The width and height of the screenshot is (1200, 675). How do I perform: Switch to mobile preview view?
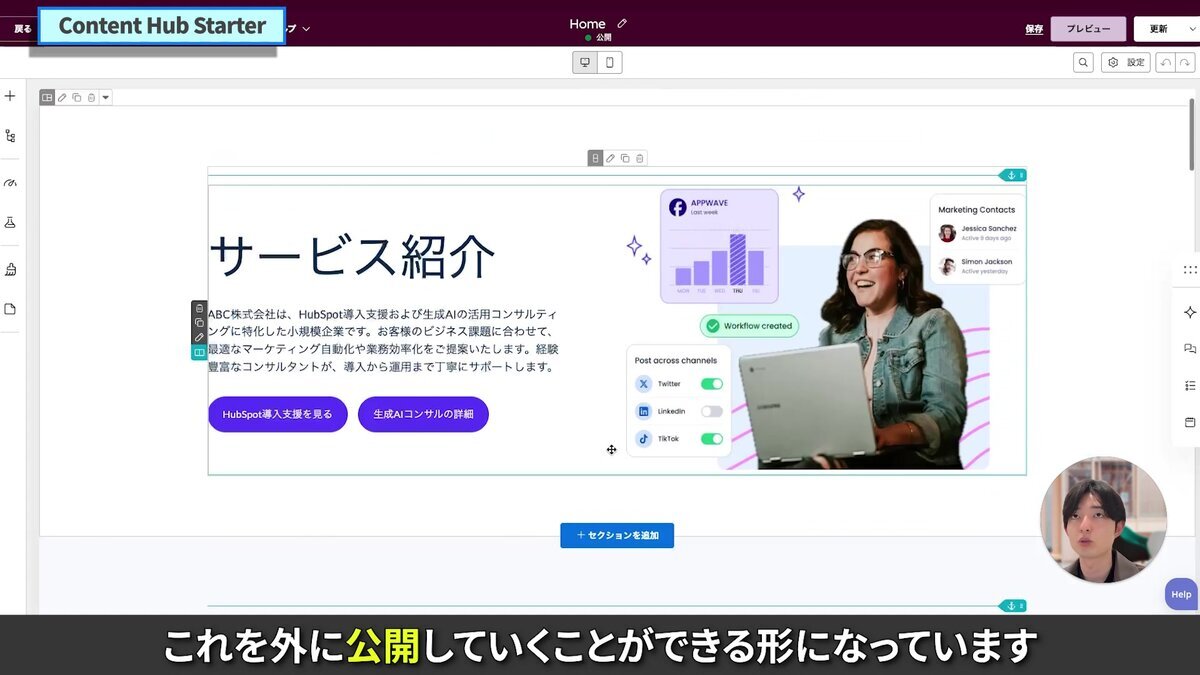pos(610,61)
